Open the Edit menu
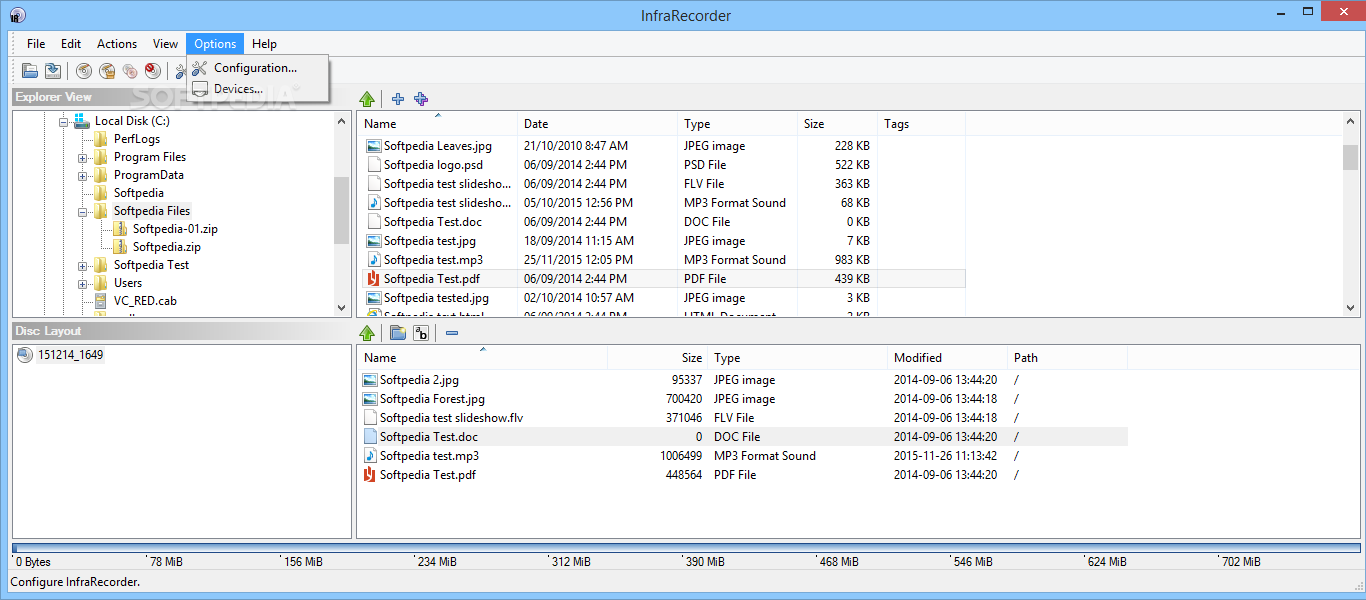This screenshot has width=1366, height=600. coord(71,43)
